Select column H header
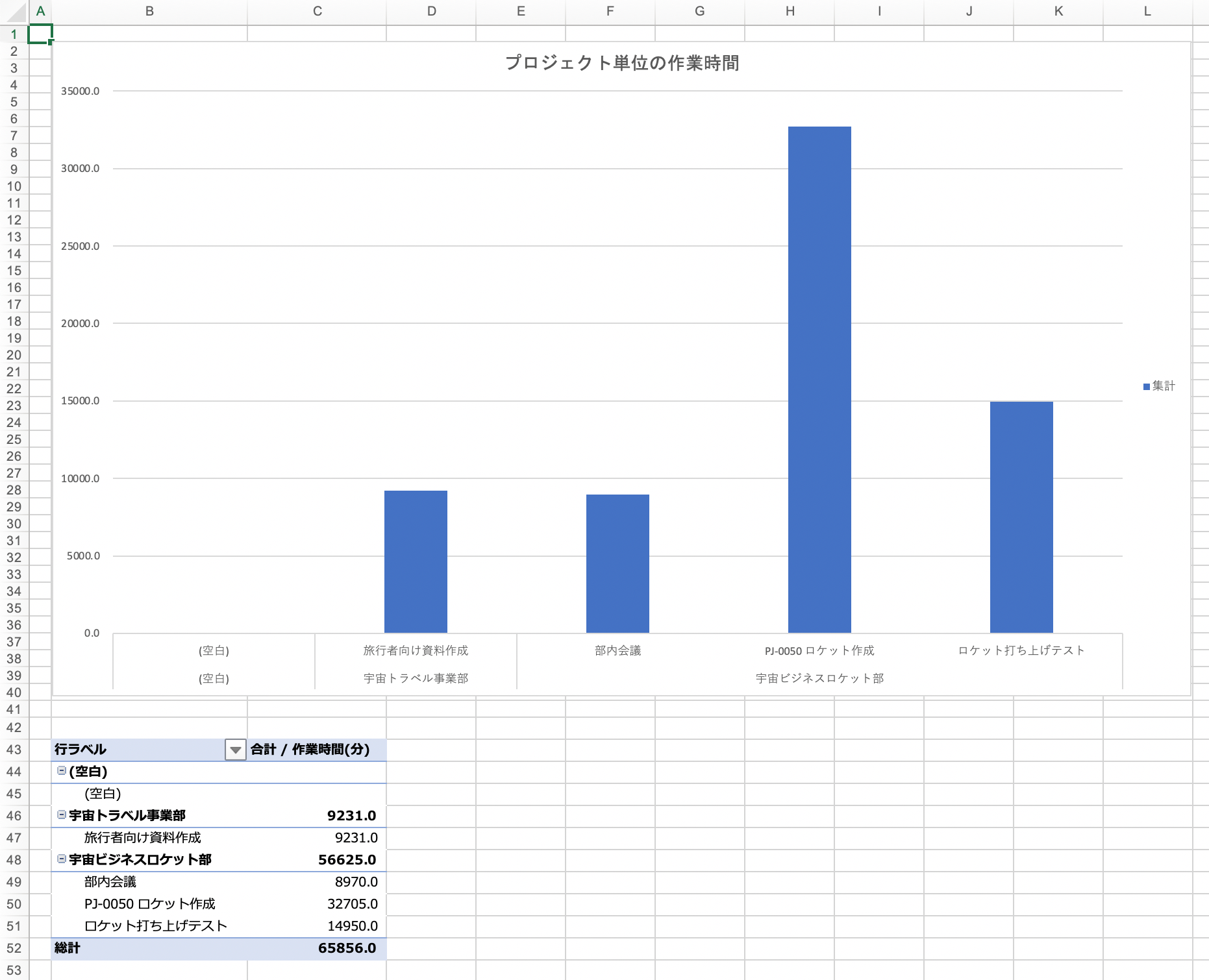This screenshot has width=1209, height=980. pos(790,12)
